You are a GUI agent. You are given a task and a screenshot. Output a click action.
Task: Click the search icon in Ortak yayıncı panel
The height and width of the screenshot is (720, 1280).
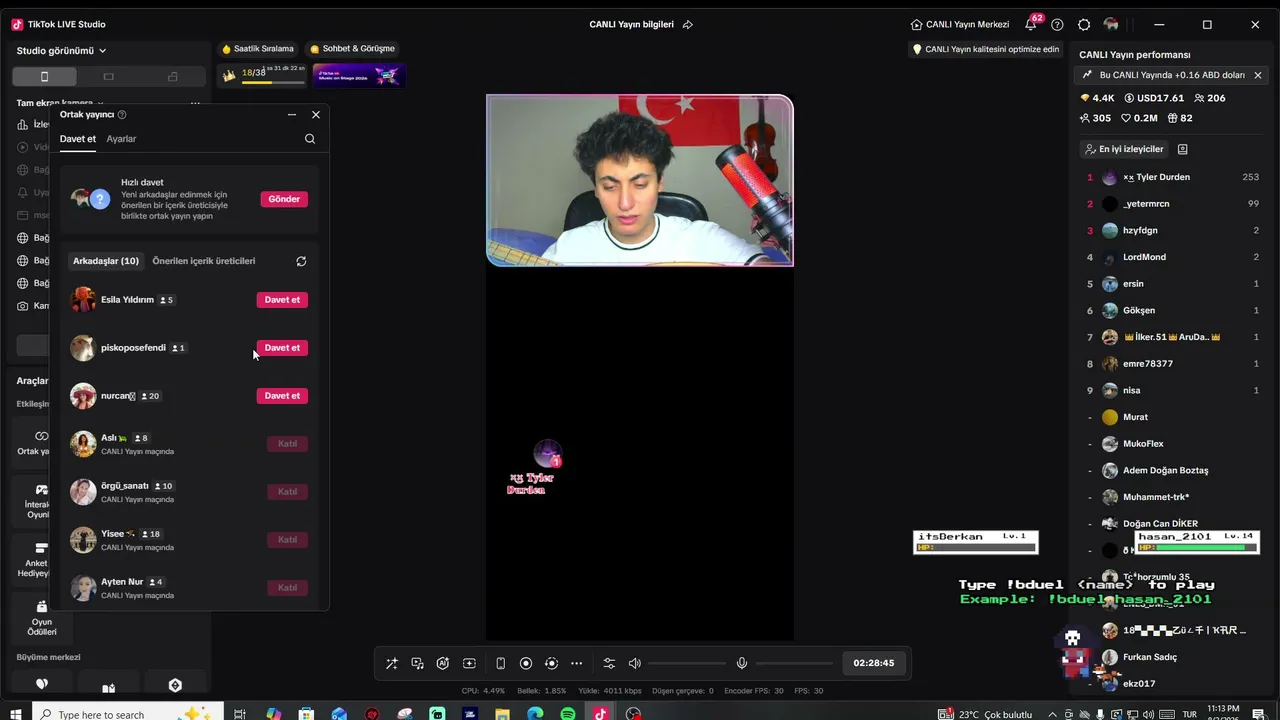[x=310, y=140]
